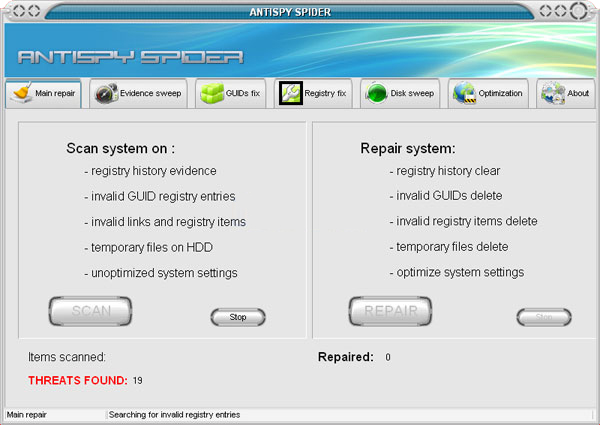The height and width of the screenshot is (425, 600).
Task: Click the Repaired count value 0
Action: [388, 357]
